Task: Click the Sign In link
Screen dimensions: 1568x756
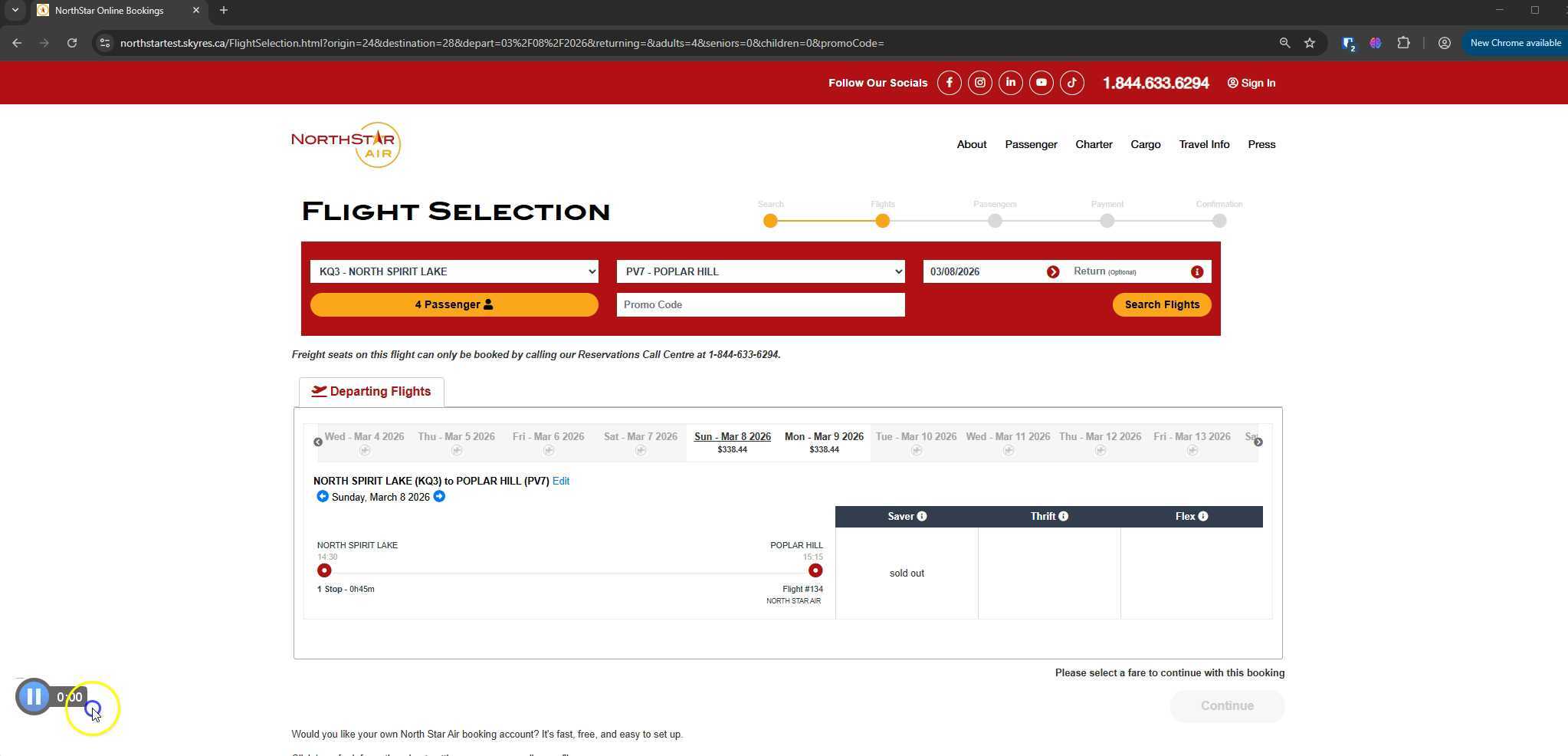Action: point(1251,83)
